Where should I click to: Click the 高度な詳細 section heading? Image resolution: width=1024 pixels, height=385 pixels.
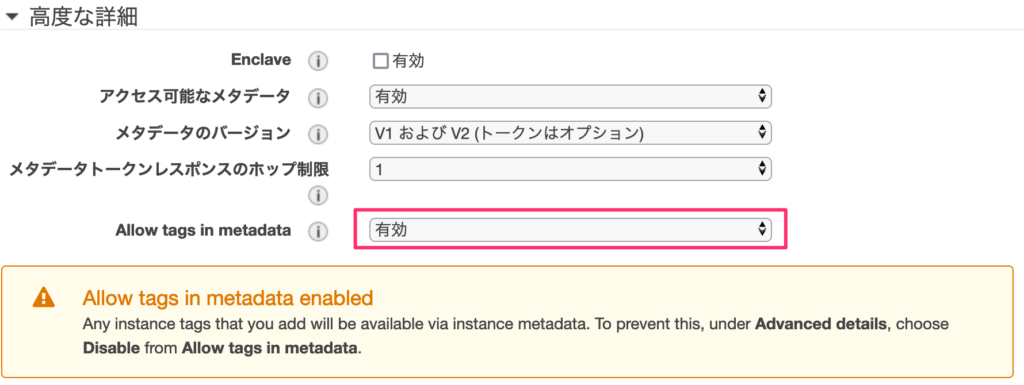[83, 17]
